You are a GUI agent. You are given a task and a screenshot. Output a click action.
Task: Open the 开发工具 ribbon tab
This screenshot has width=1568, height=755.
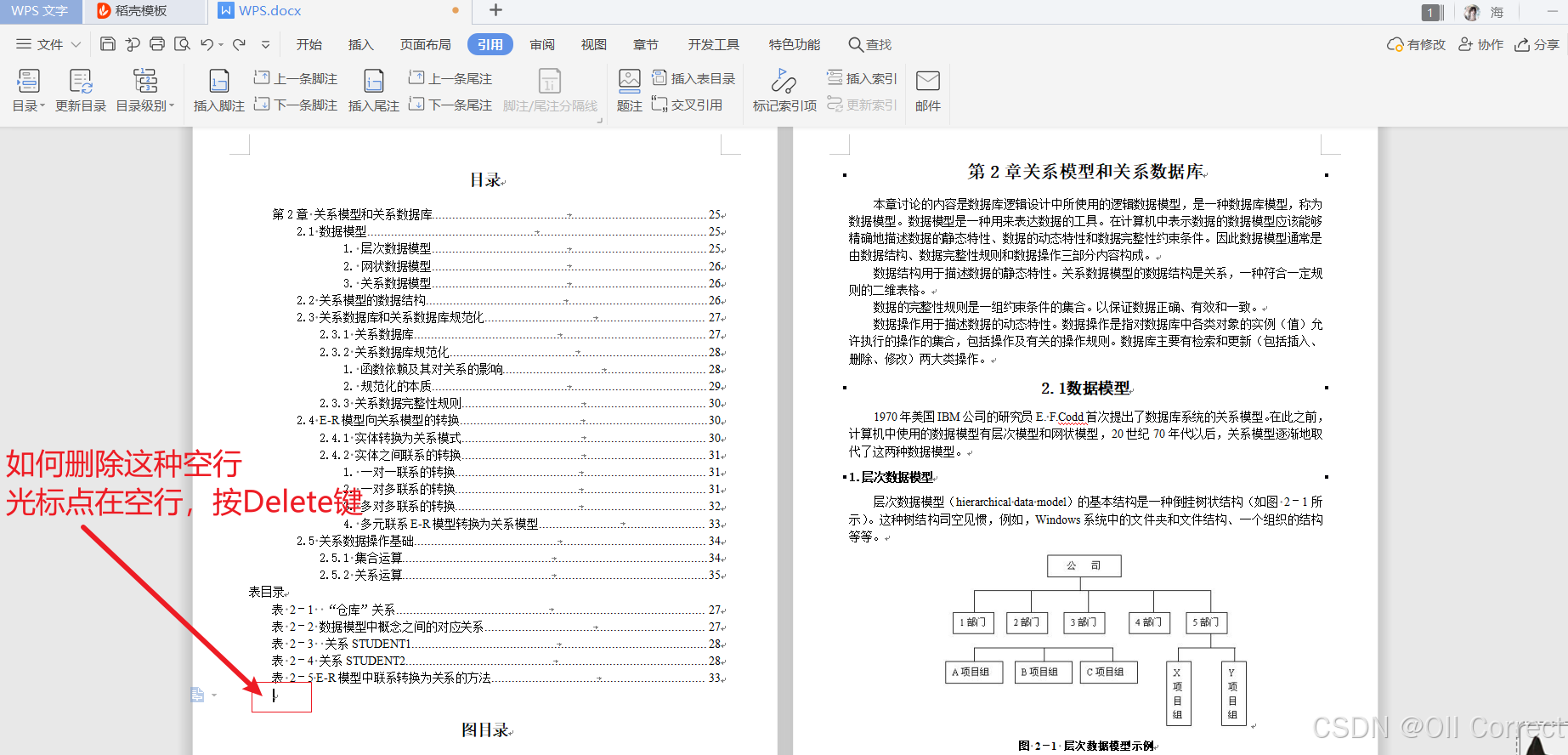click(x=714, y=44)
